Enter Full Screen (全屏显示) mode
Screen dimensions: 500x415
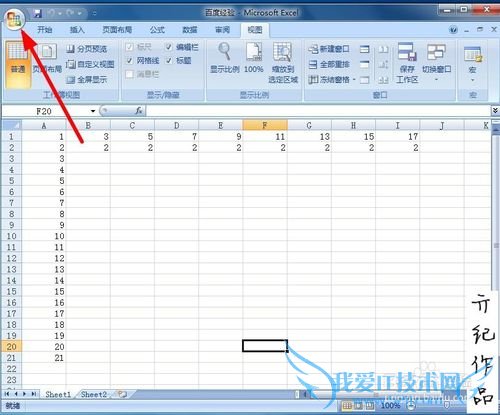click(87, 79)
